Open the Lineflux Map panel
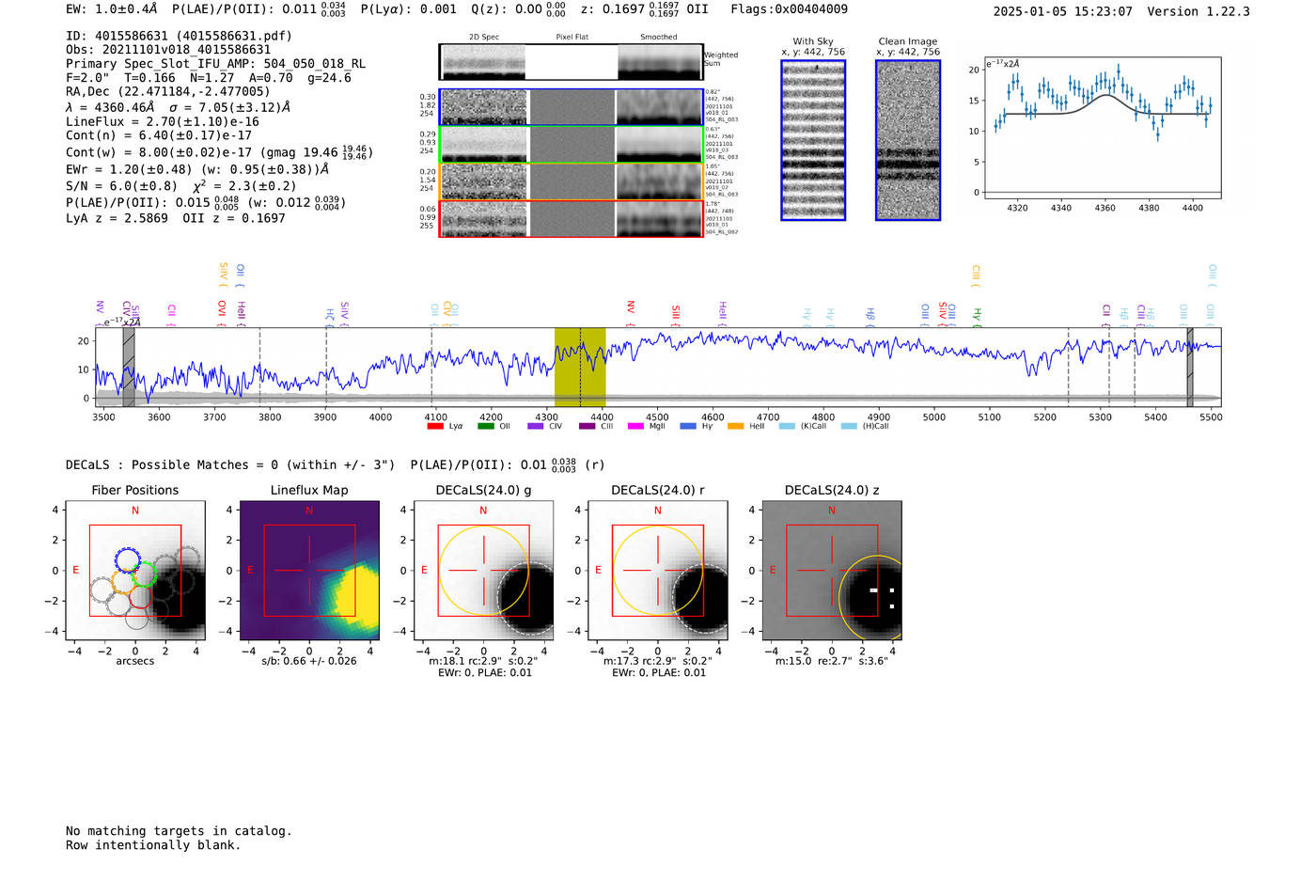 coord(309,571)
